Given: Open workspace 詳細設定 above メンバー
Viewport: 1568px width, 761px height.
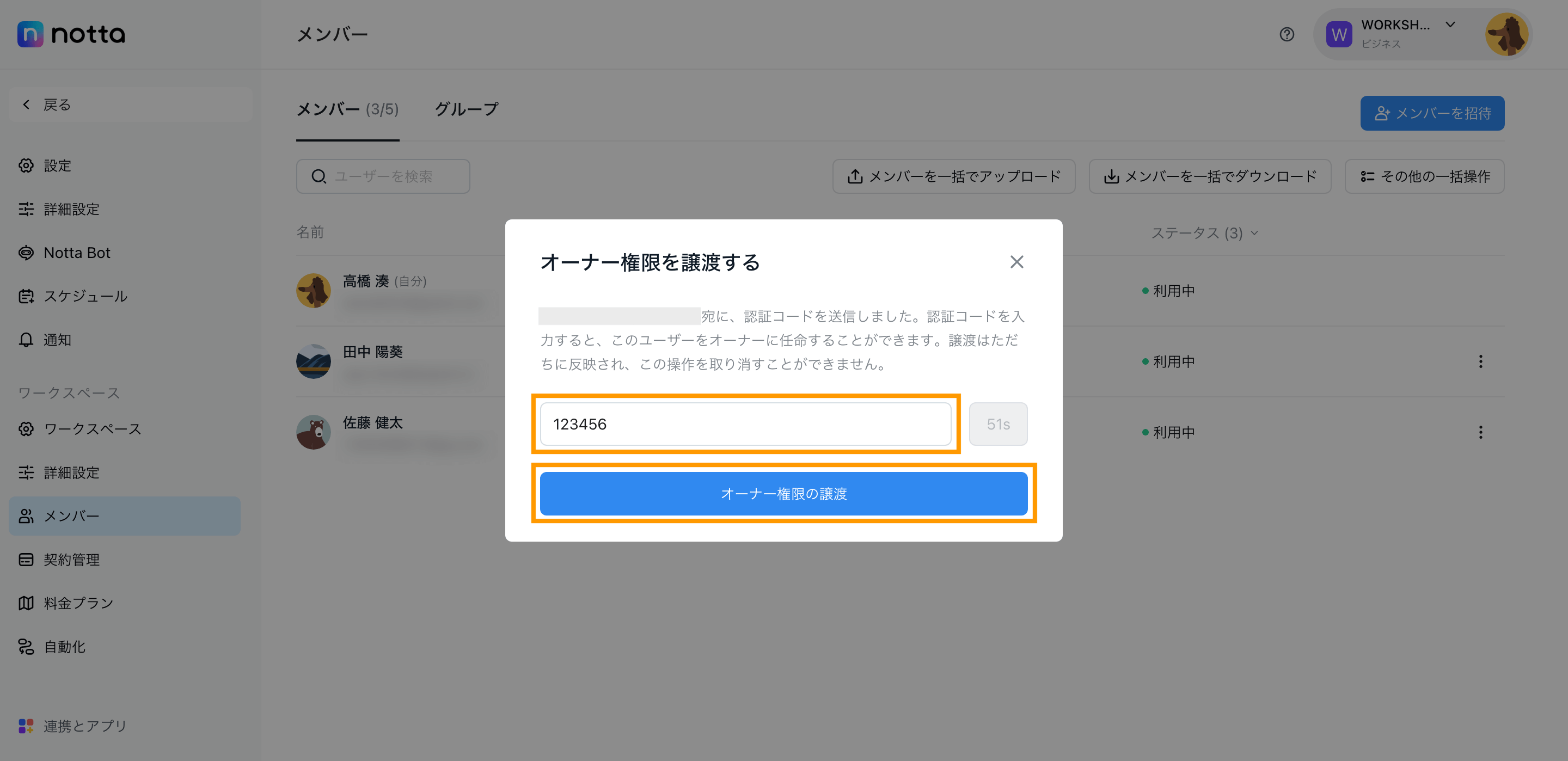Looking at the screenshot, I should click(125, 472).
